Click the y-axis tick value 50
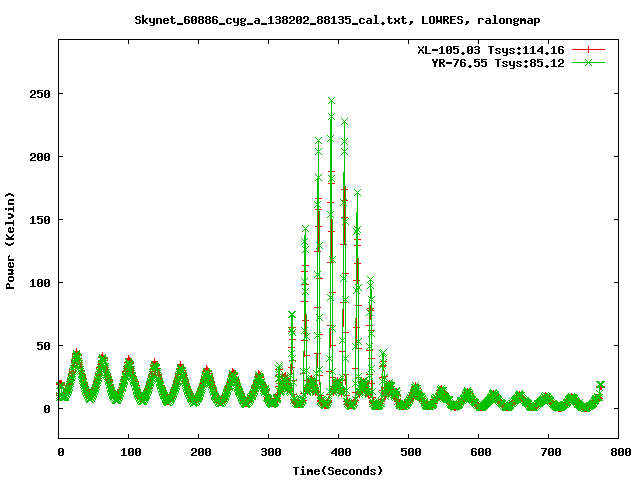Image resolution: width=640 pixels, height=480 pixels. tap(43, 346)
